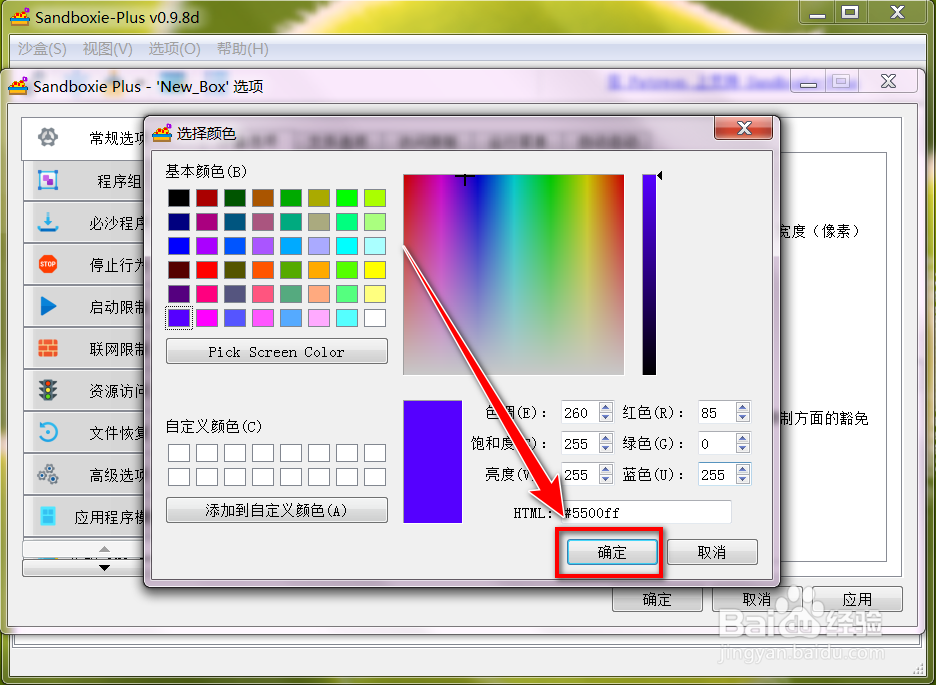
Task: Click the forced programs download icon
Action: 48,222
